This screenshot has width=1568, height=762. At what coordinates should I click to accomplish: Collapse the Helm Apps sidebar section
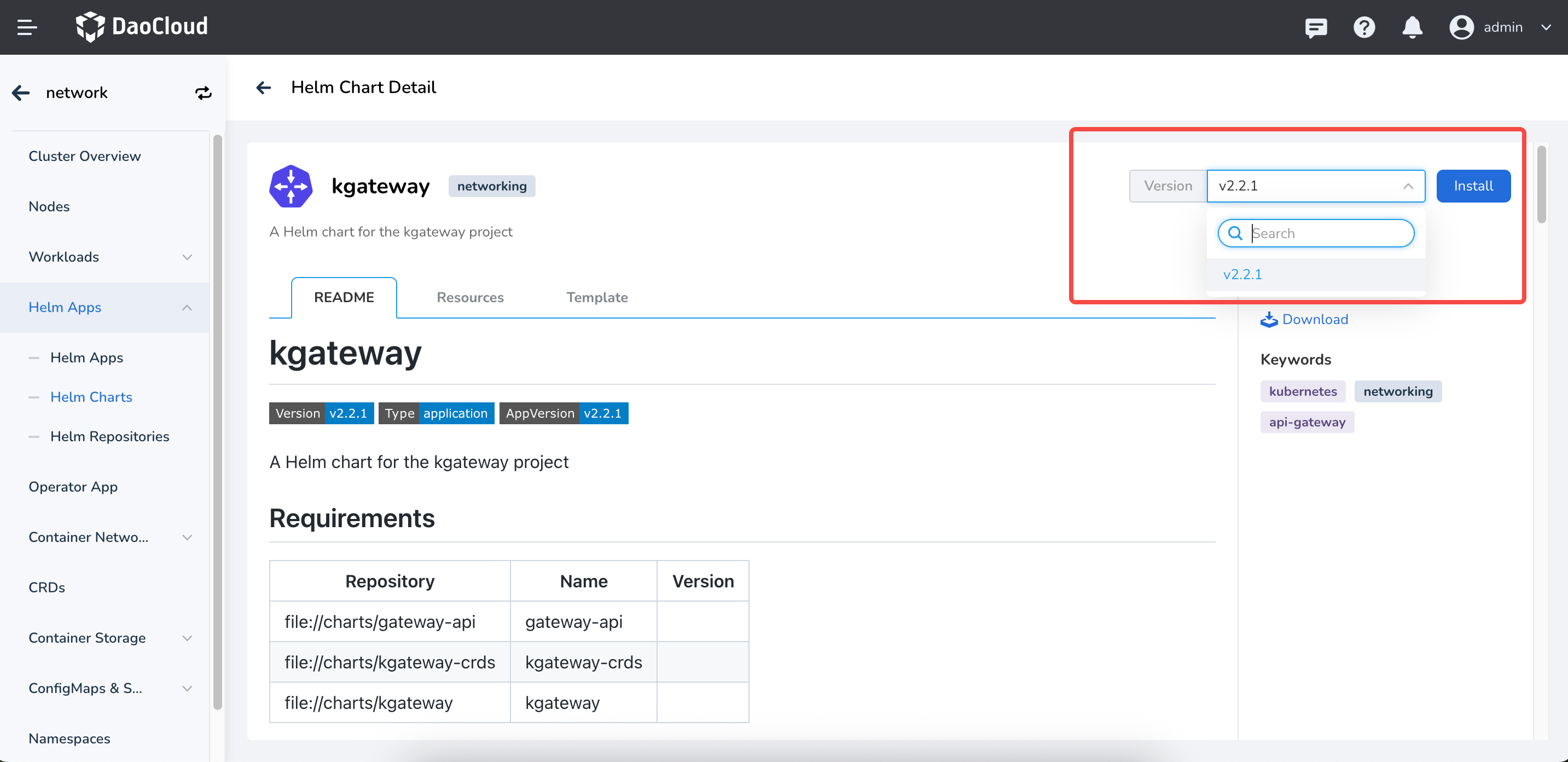(186, 308)
